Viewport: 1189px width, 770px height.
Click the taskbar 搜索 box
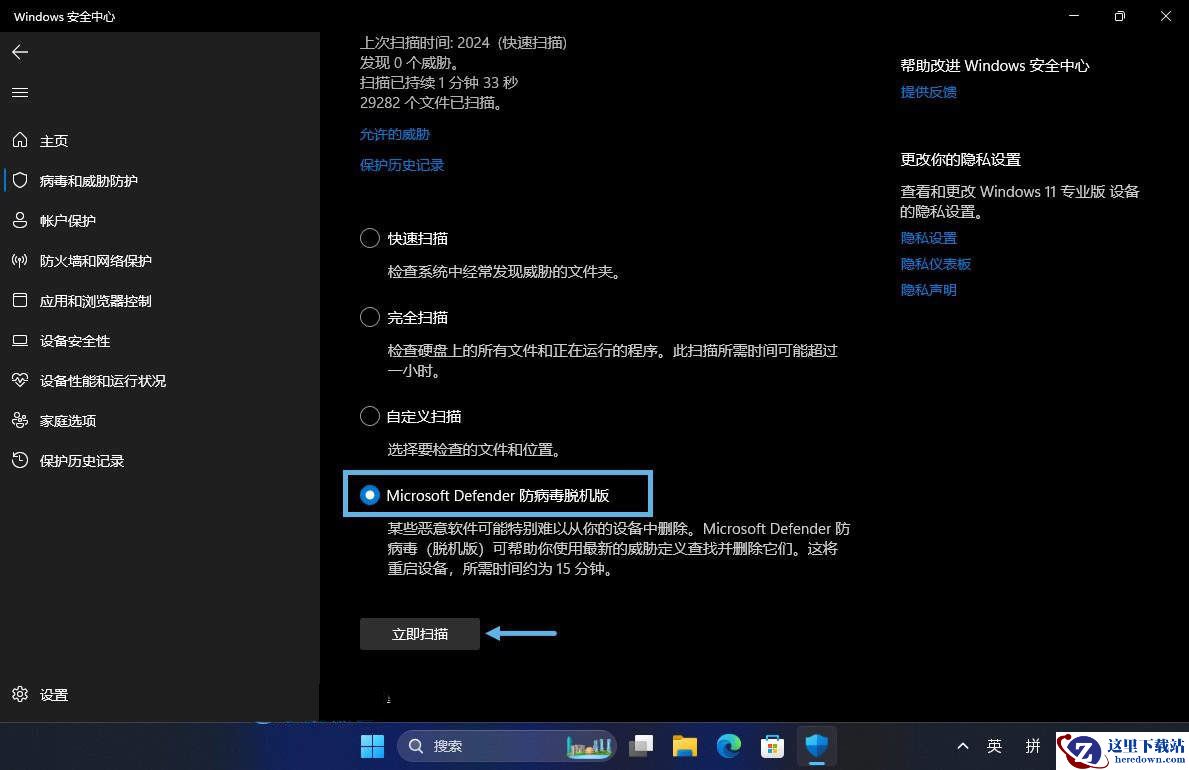[x=506, y=746]
